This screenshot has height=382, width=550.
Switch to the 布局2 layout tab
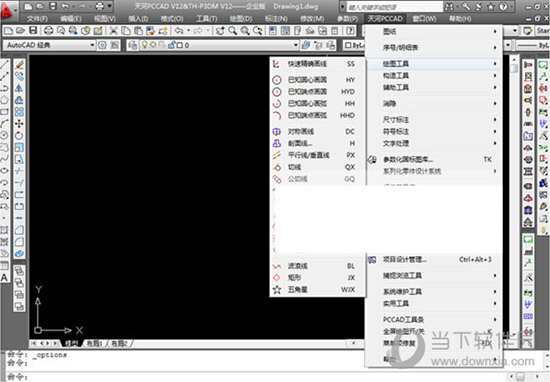coord(119,343)
